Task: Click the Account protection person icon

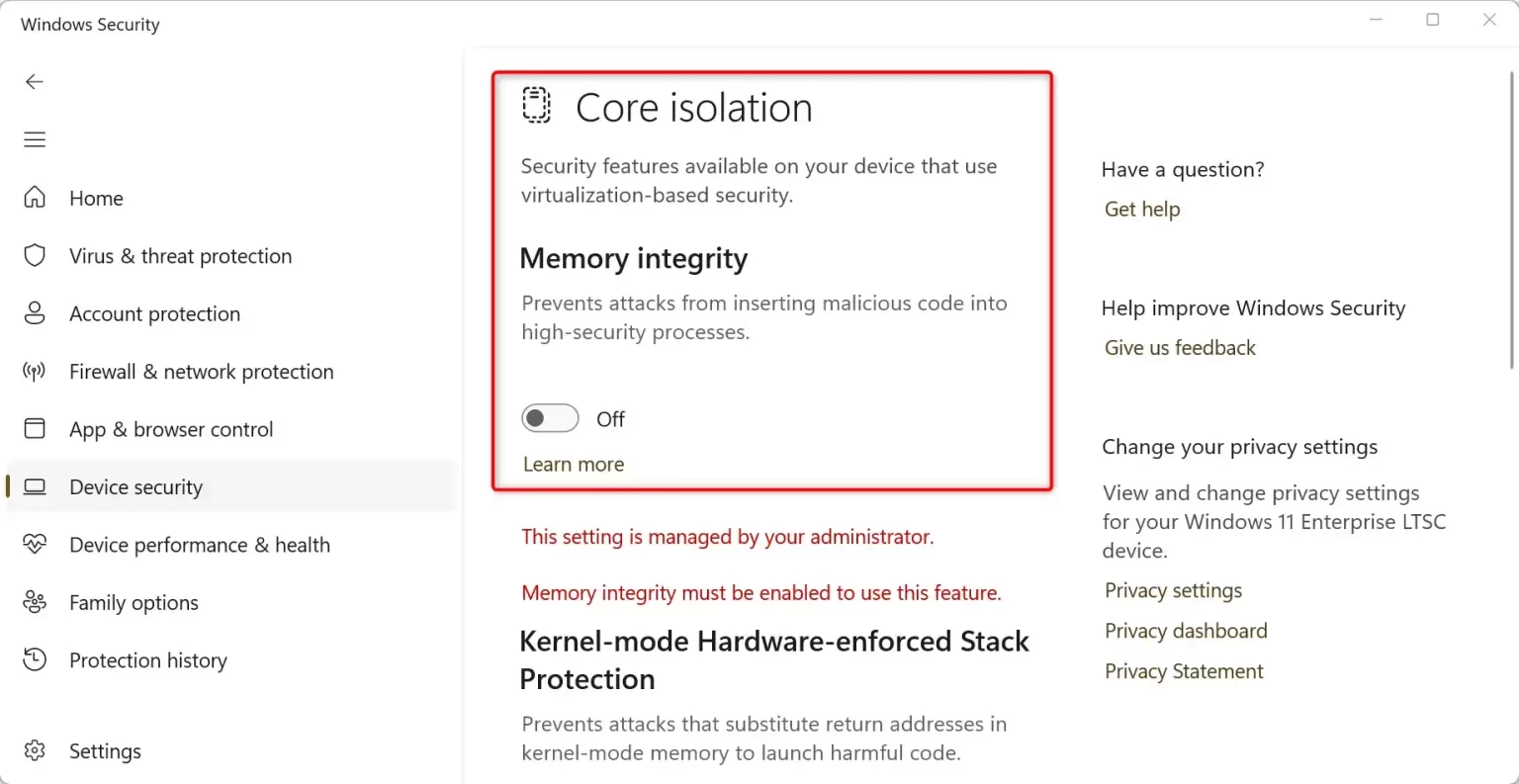Action: click(x=35, y=313)
